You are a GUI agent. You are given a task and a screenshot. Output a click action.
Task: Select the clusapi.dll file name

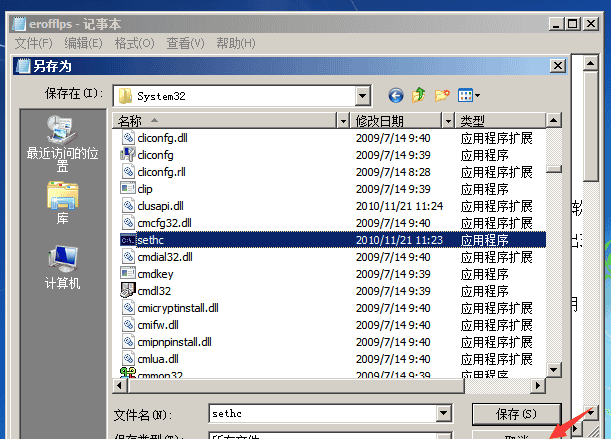(160, 206)
